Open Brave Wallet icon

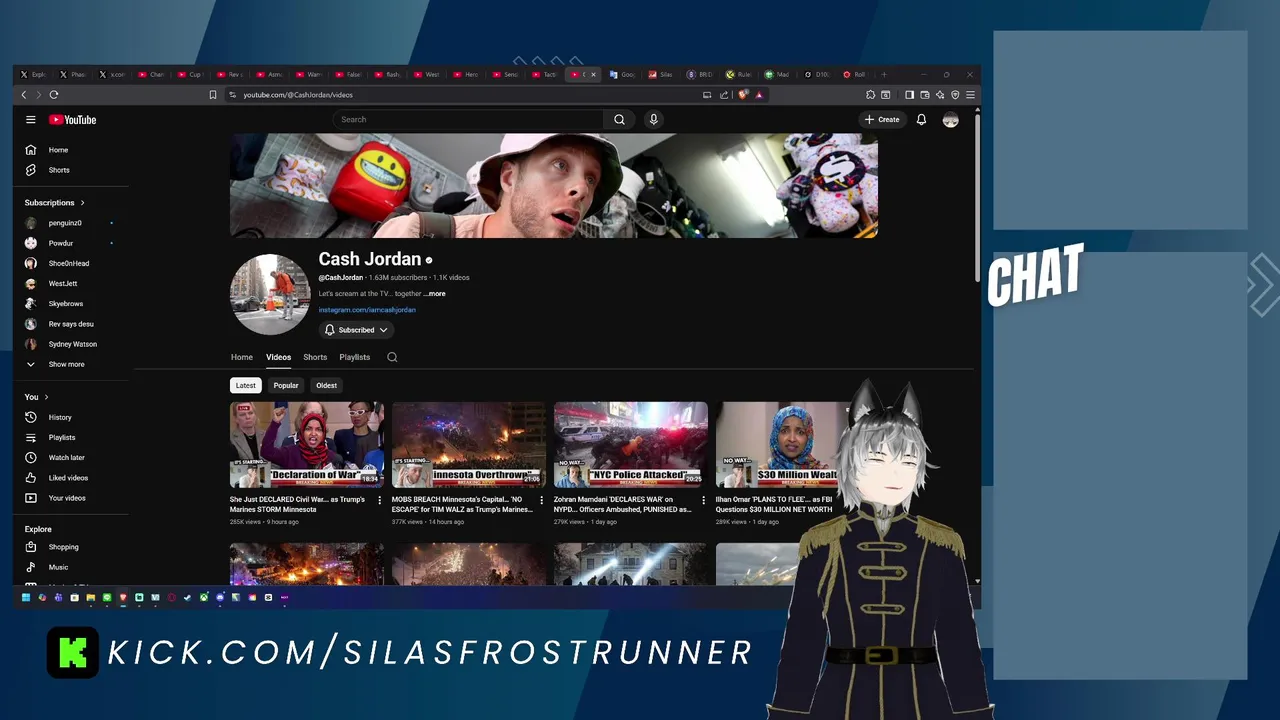(x=925, y=95)
